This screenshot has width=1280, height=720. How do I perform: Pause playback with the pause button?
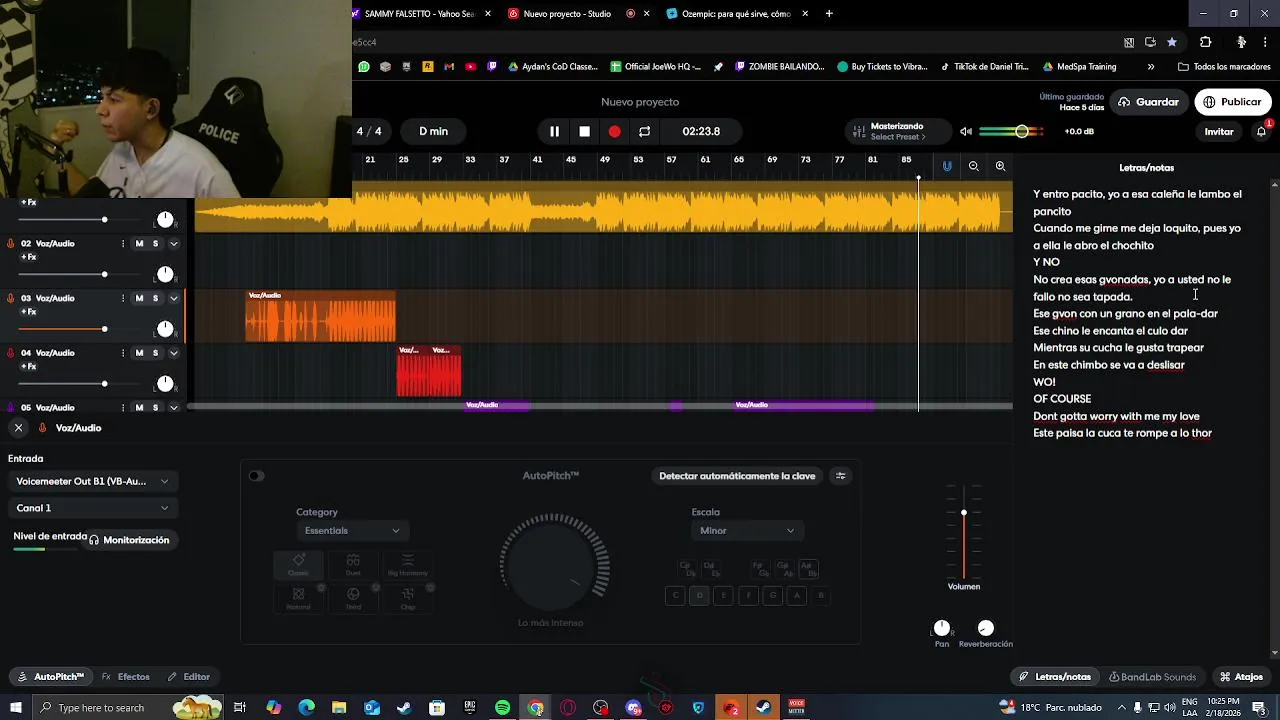pos(554,131)
